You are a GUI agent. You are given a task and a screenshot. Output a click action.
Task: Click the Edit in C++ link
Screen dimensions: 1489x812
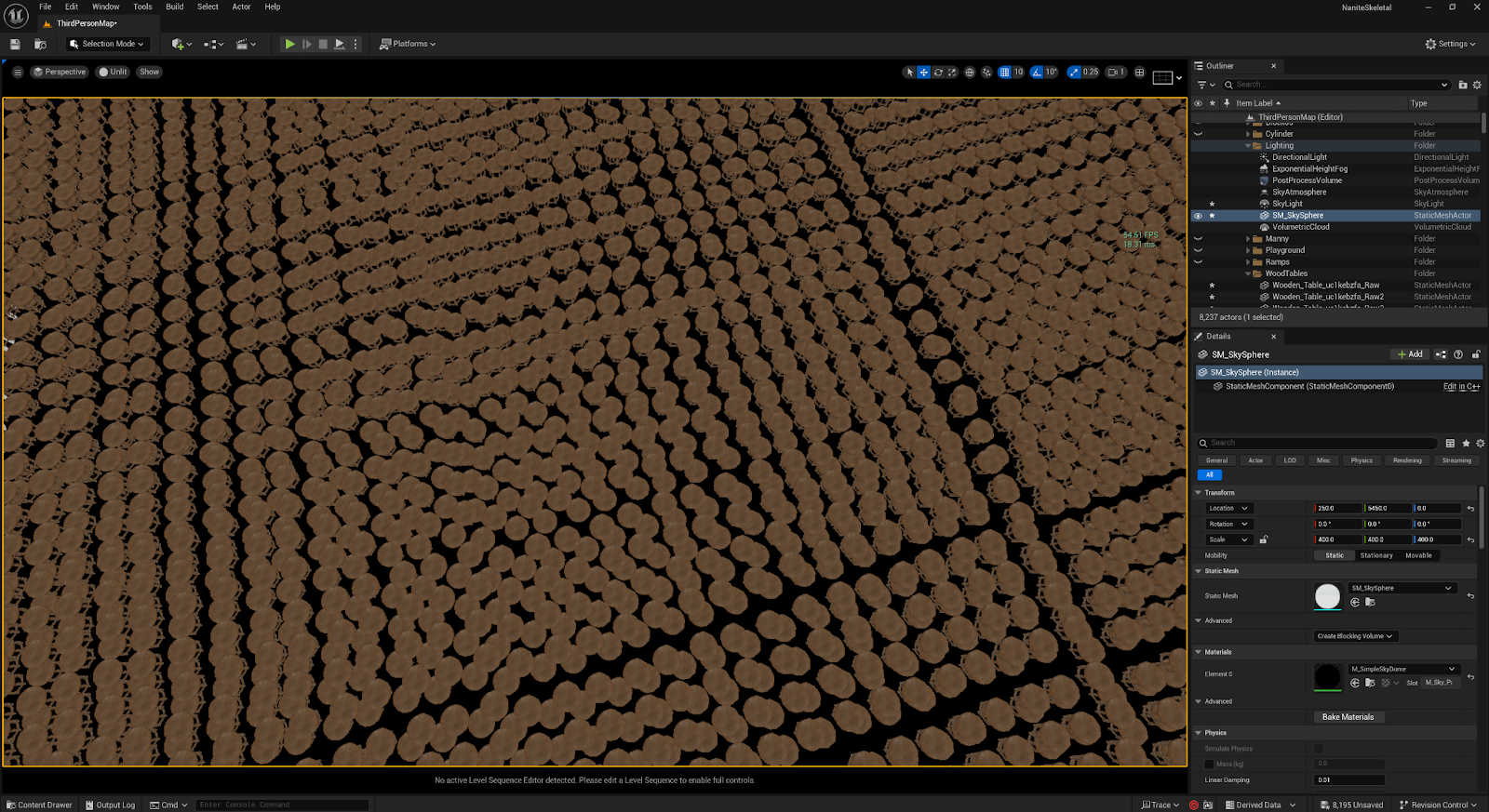click(1461, 386)
